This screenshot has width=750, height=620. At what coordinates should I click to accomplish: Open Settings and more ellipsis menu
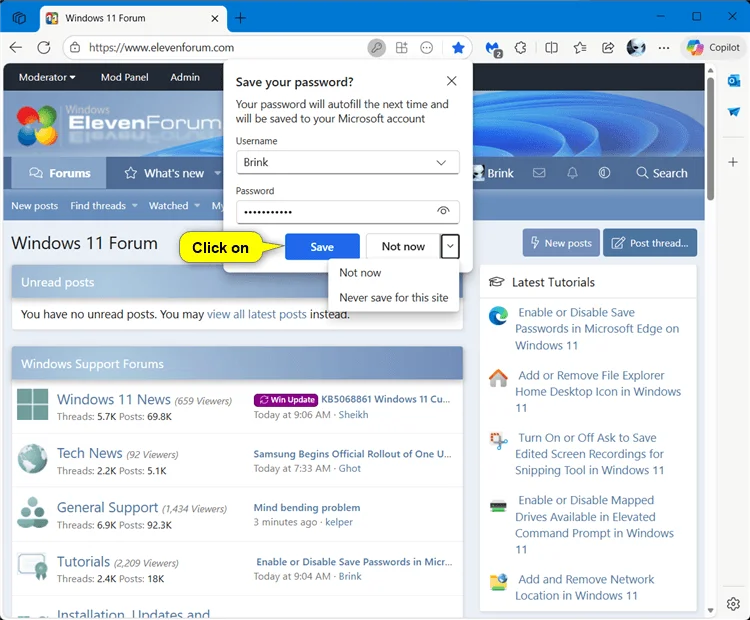coord(664,47)
